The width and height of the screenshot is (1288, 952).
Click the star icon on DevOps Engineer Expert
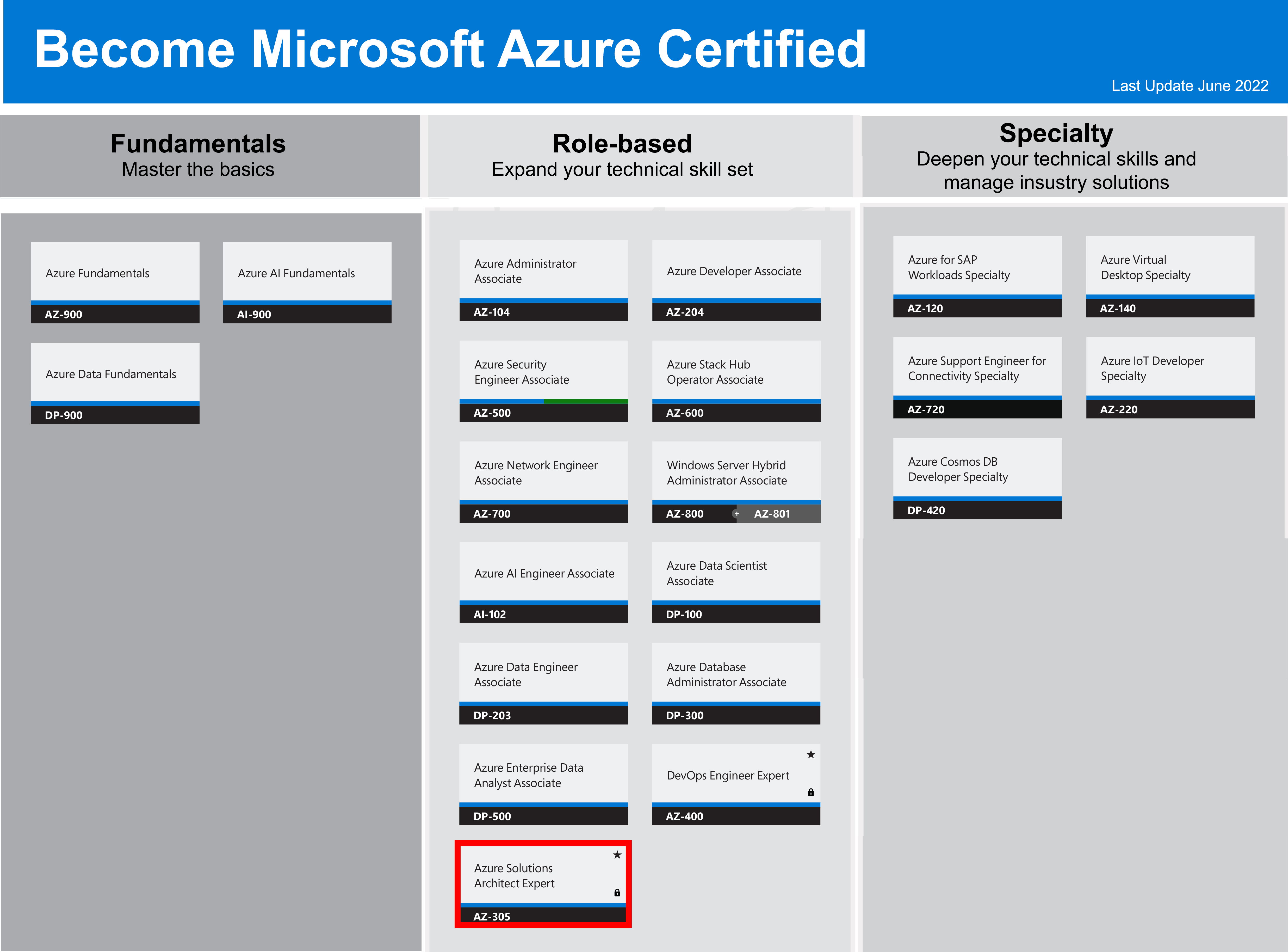[x=810, y=754]
